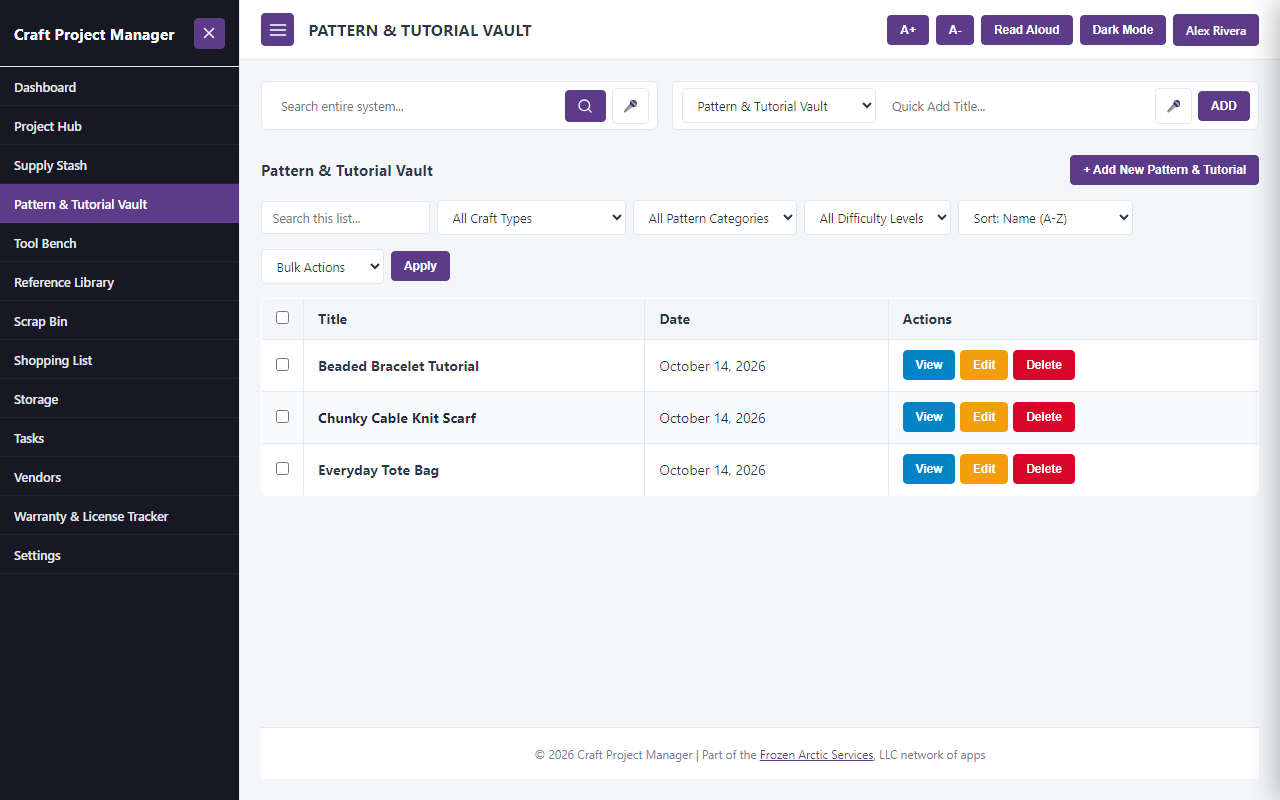Edit the Beaded Bracelet Tutorial entry
Image resolution: width=1280 pixels, height=800 pixels.
984,365
